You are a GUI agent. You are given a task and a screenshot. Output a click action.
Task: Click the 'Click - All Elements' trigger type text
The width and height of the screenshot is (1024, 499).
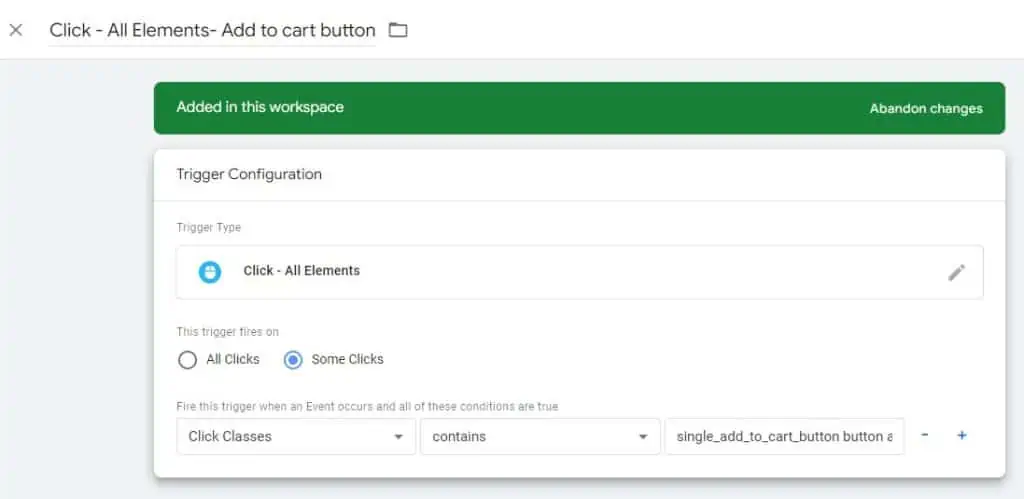click(x=301, y=271)
